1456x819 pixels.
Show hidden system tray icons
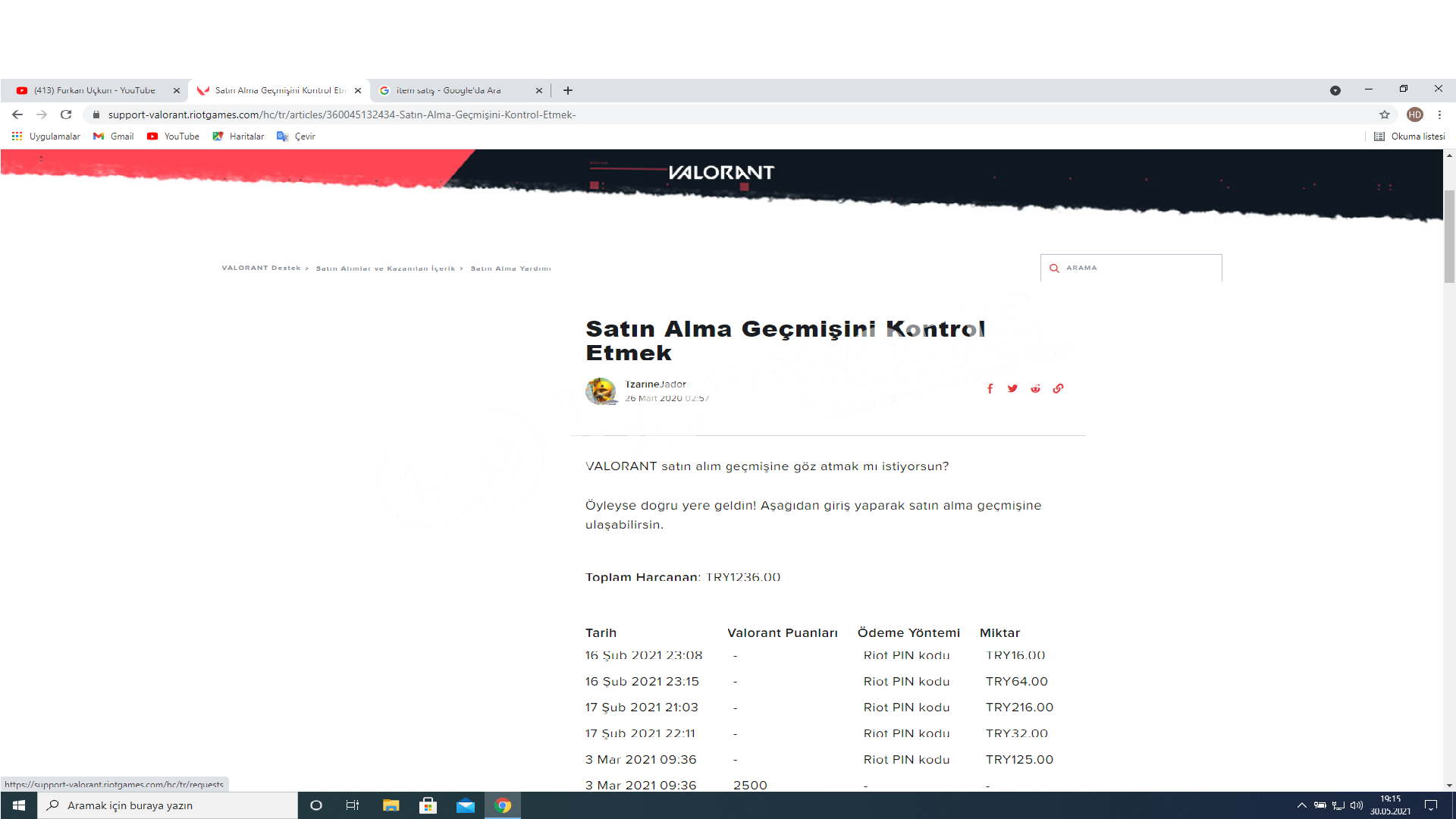tap(1301, 805)
